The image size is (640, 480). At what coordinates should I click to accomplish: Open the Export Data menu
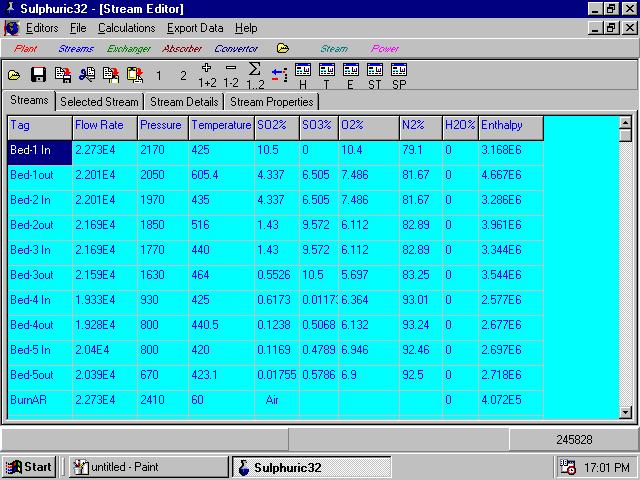tap(195, 28)
